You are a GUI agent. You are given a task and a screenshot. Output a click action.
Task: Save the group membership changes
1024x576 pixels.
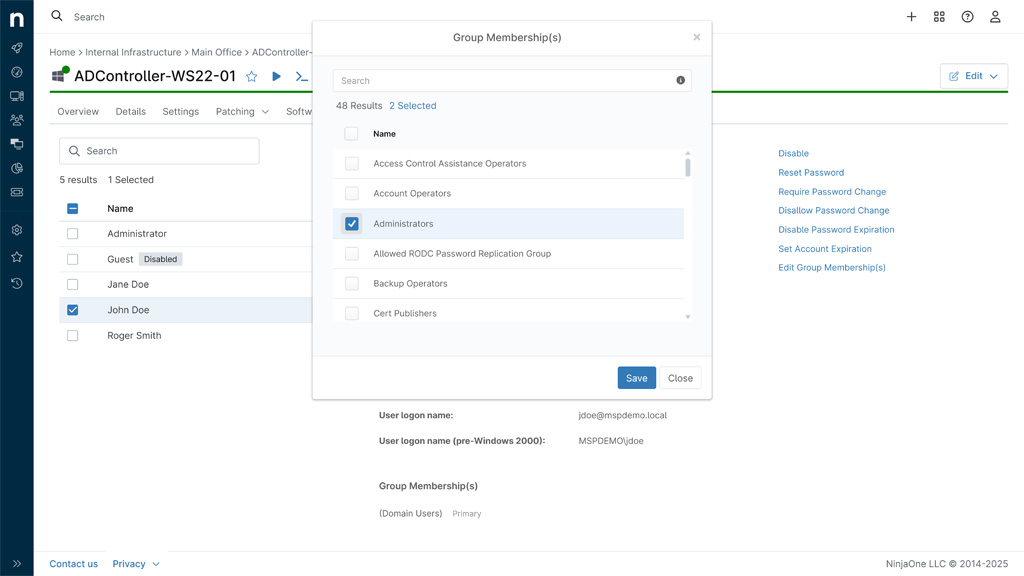point(637,378)
